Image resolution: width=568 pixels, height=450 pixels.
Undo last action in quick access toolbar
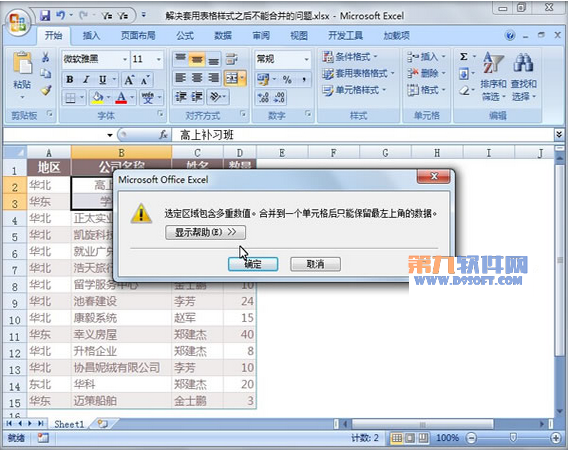(60, 15)
